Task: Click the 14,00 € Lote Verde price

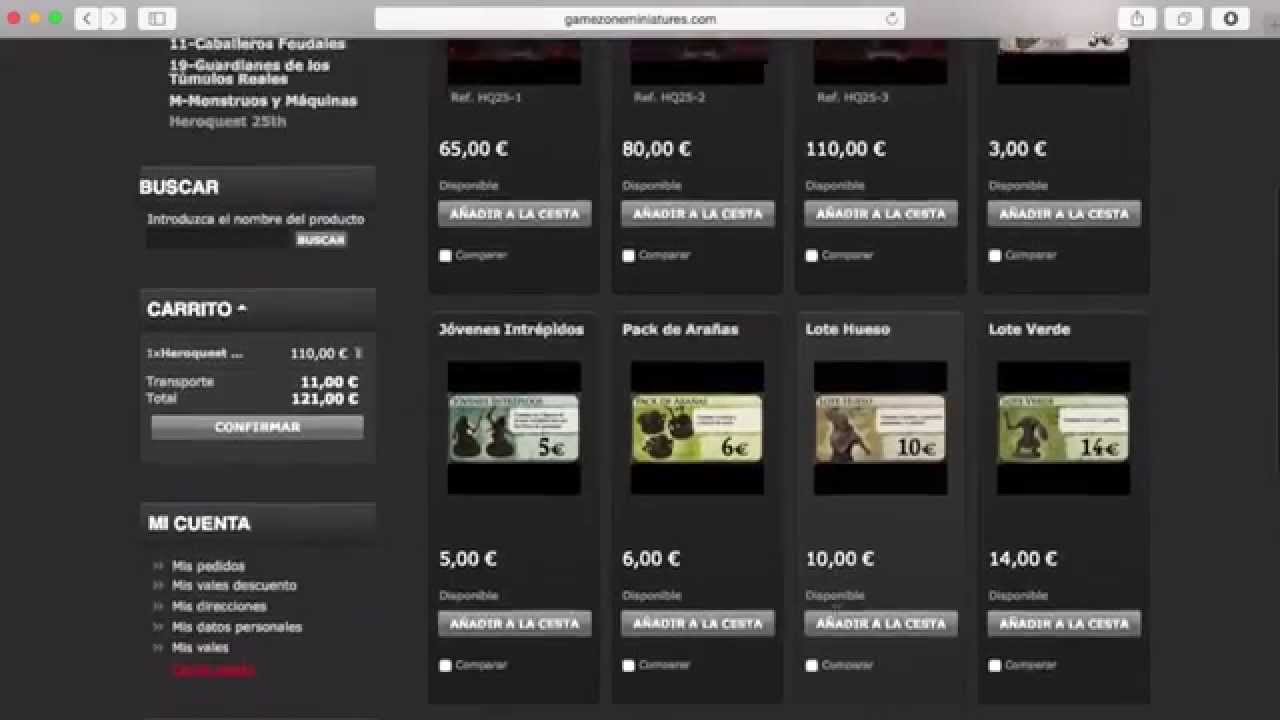Action: (x=1023, y=560)
